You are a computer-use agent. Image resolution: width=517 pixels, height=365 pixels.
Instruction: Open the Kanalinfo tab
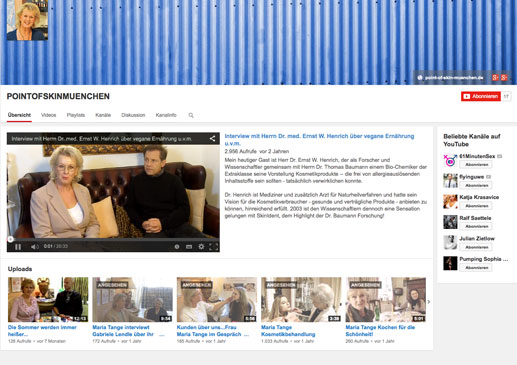[166, 115]
